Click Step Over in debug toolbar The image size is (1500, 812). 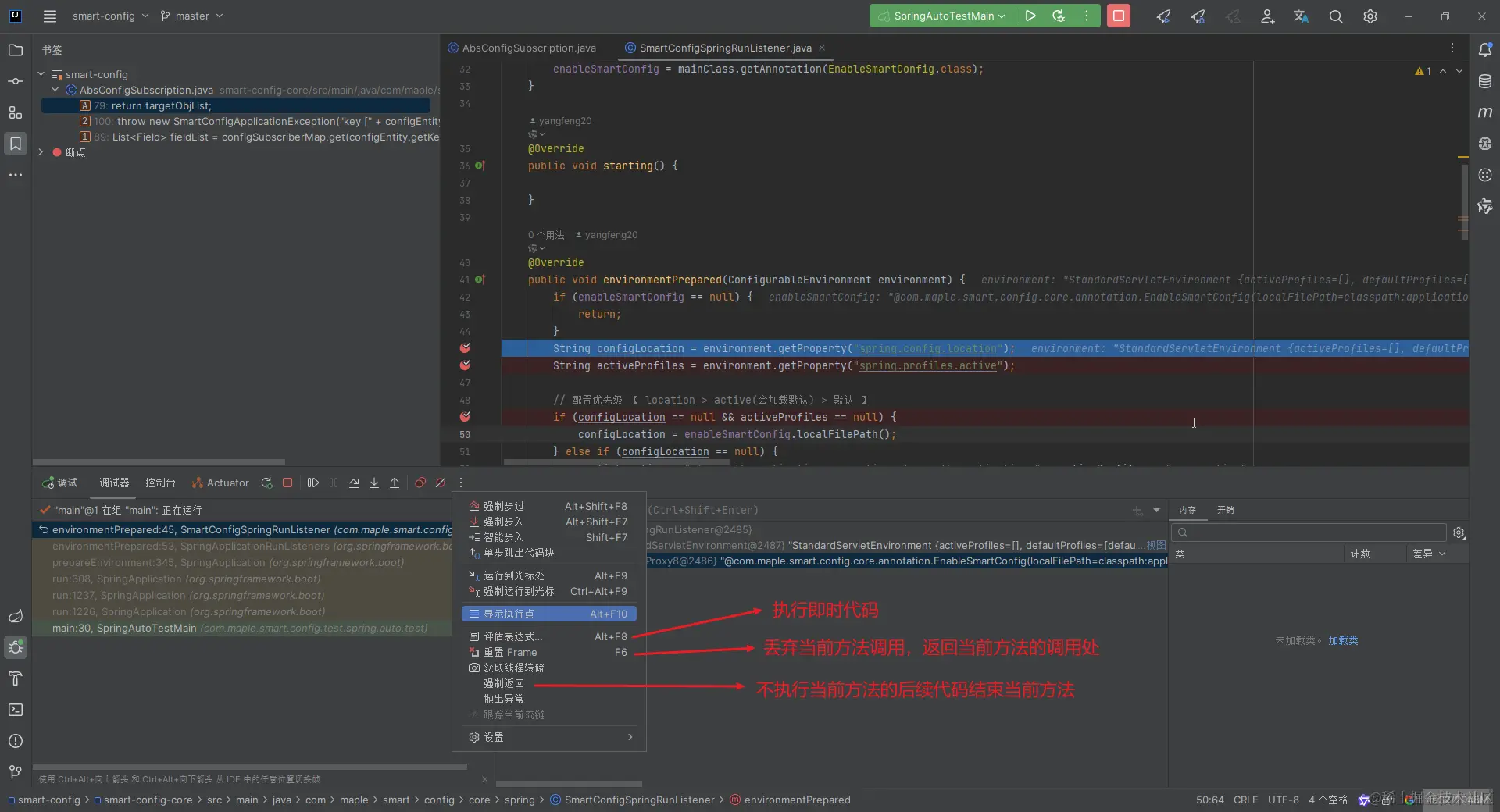pyautogui.click(x=354, y=483)
